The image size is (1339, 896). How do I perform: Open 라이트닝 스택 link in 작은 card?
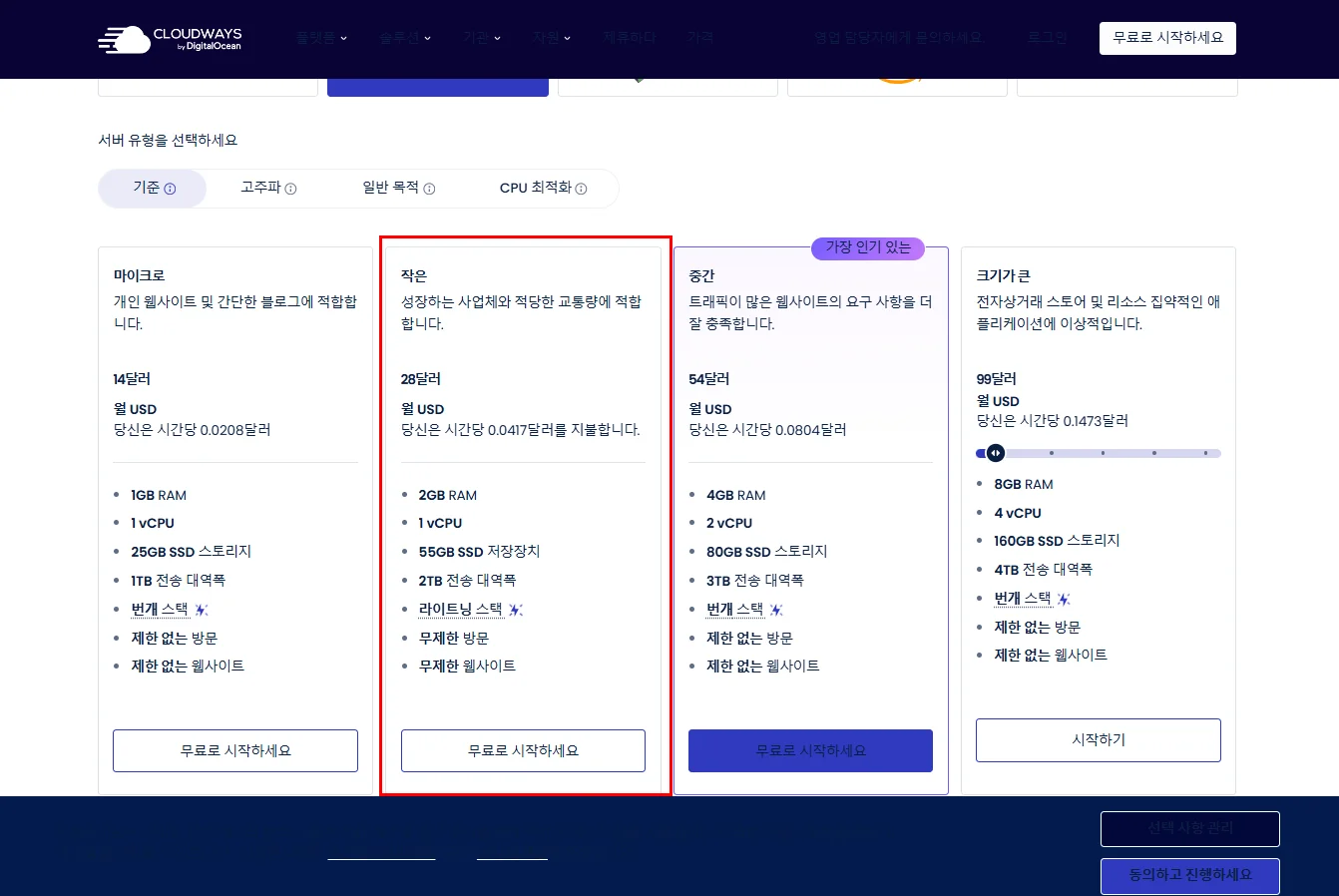[x=461, y=610]
